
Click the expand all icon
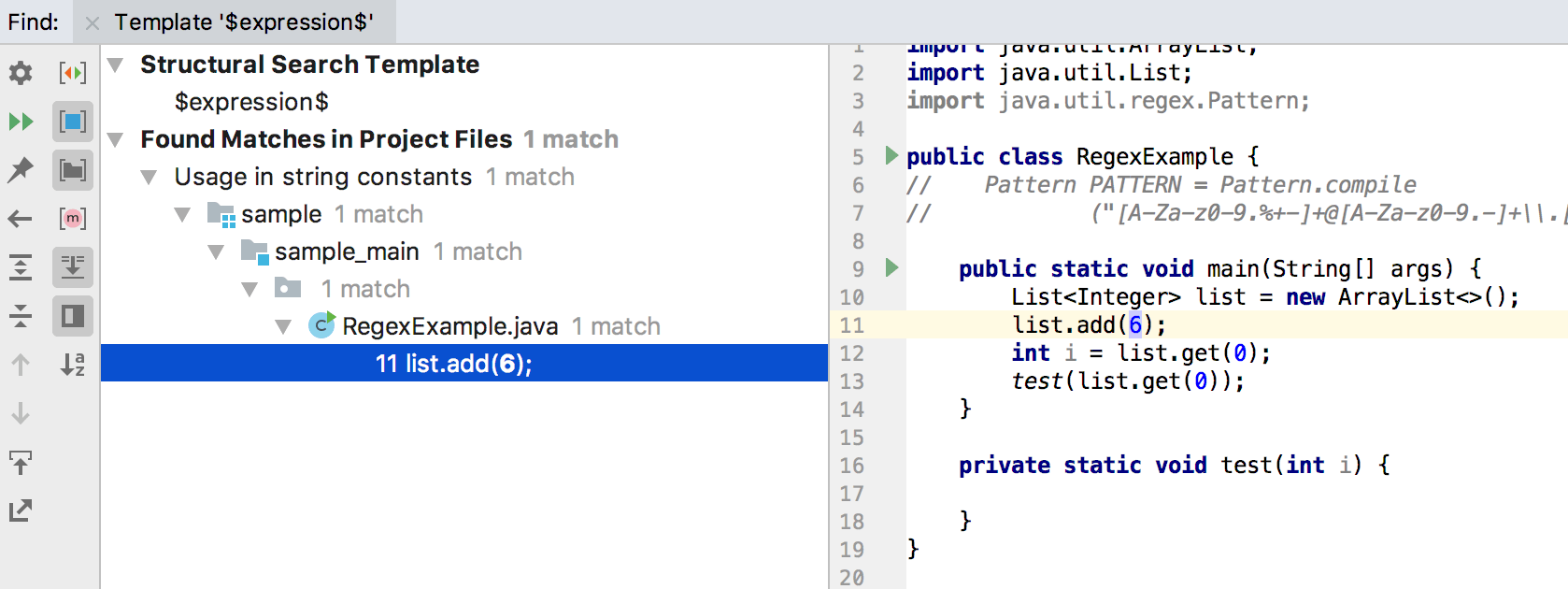[21, 267]
